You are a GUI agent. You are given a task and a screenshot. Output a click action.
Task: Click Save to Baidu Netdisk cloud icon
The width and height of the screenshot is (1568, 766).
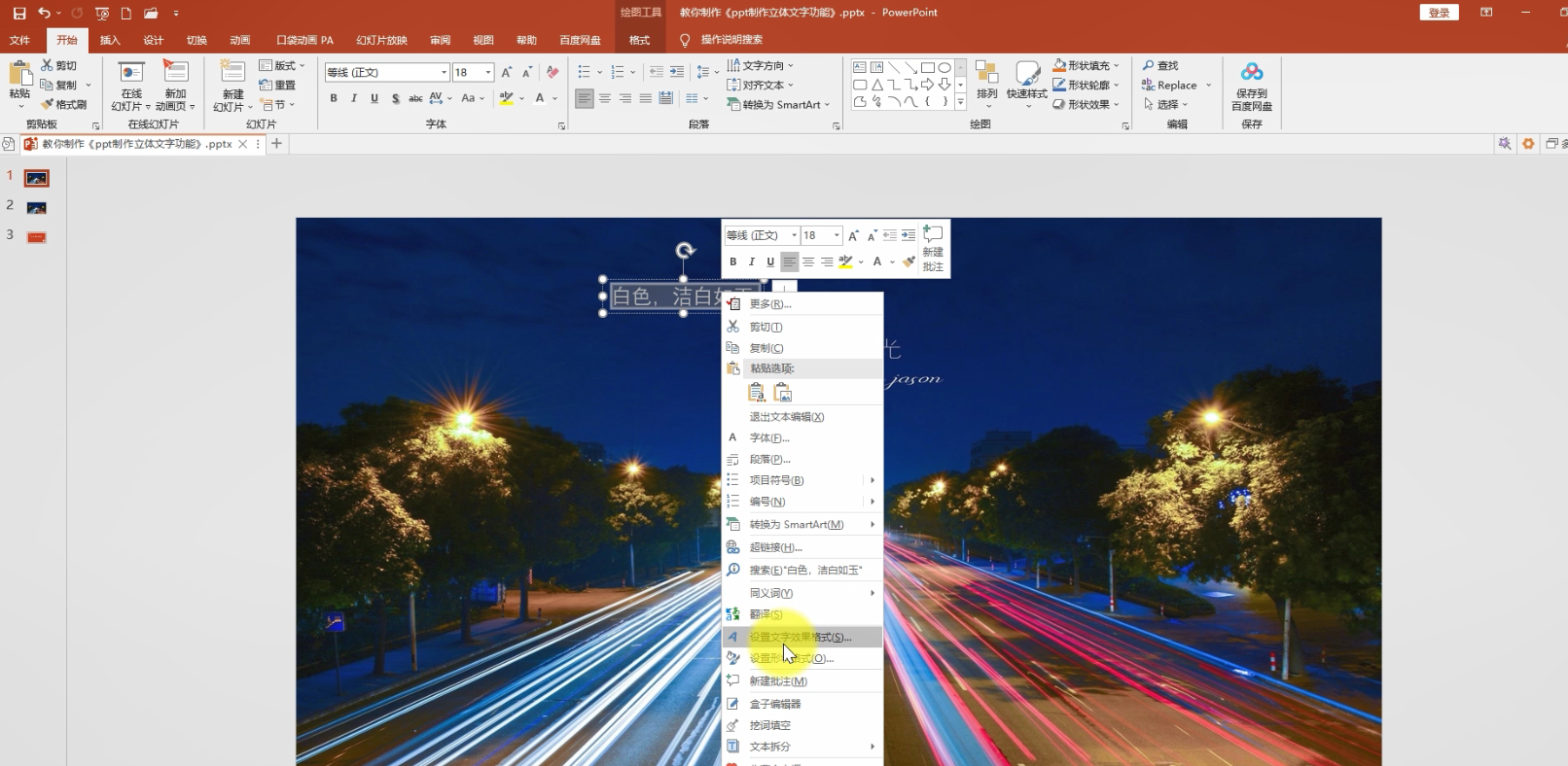[x=1252, y=72]
